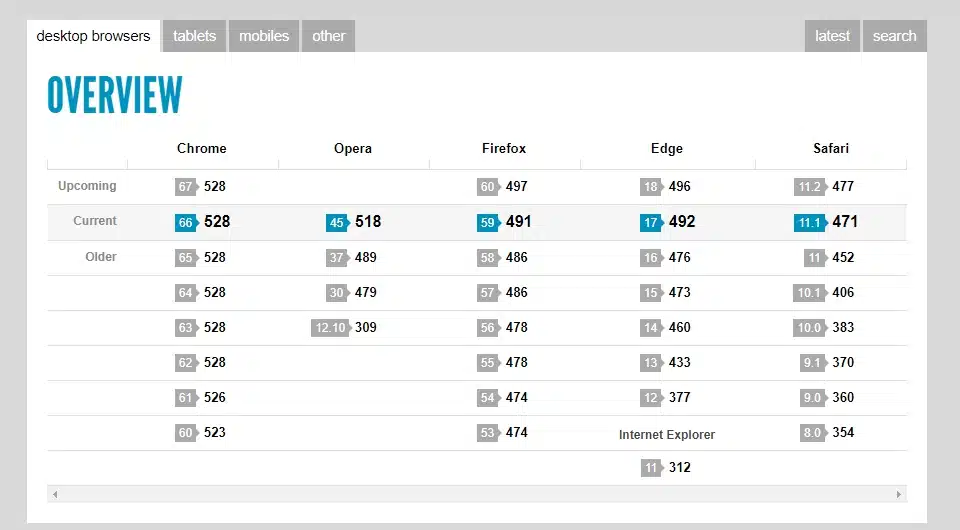Open the latest results button

tap(832, 36)
